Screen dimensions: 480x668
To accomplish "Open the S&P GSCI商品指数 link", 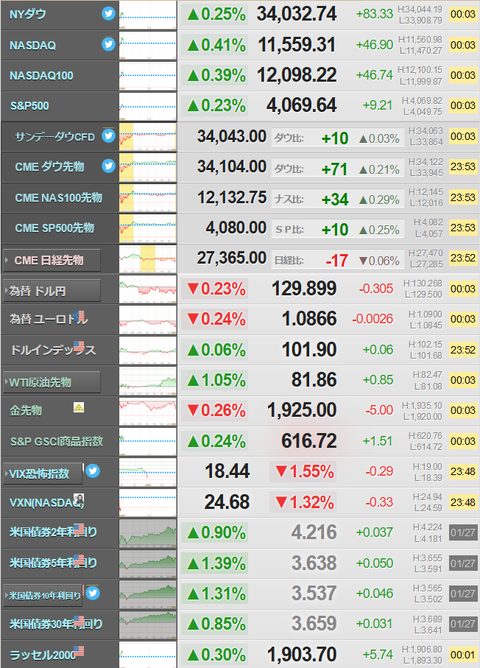I will pyautogui.click(x=57, y=441).
